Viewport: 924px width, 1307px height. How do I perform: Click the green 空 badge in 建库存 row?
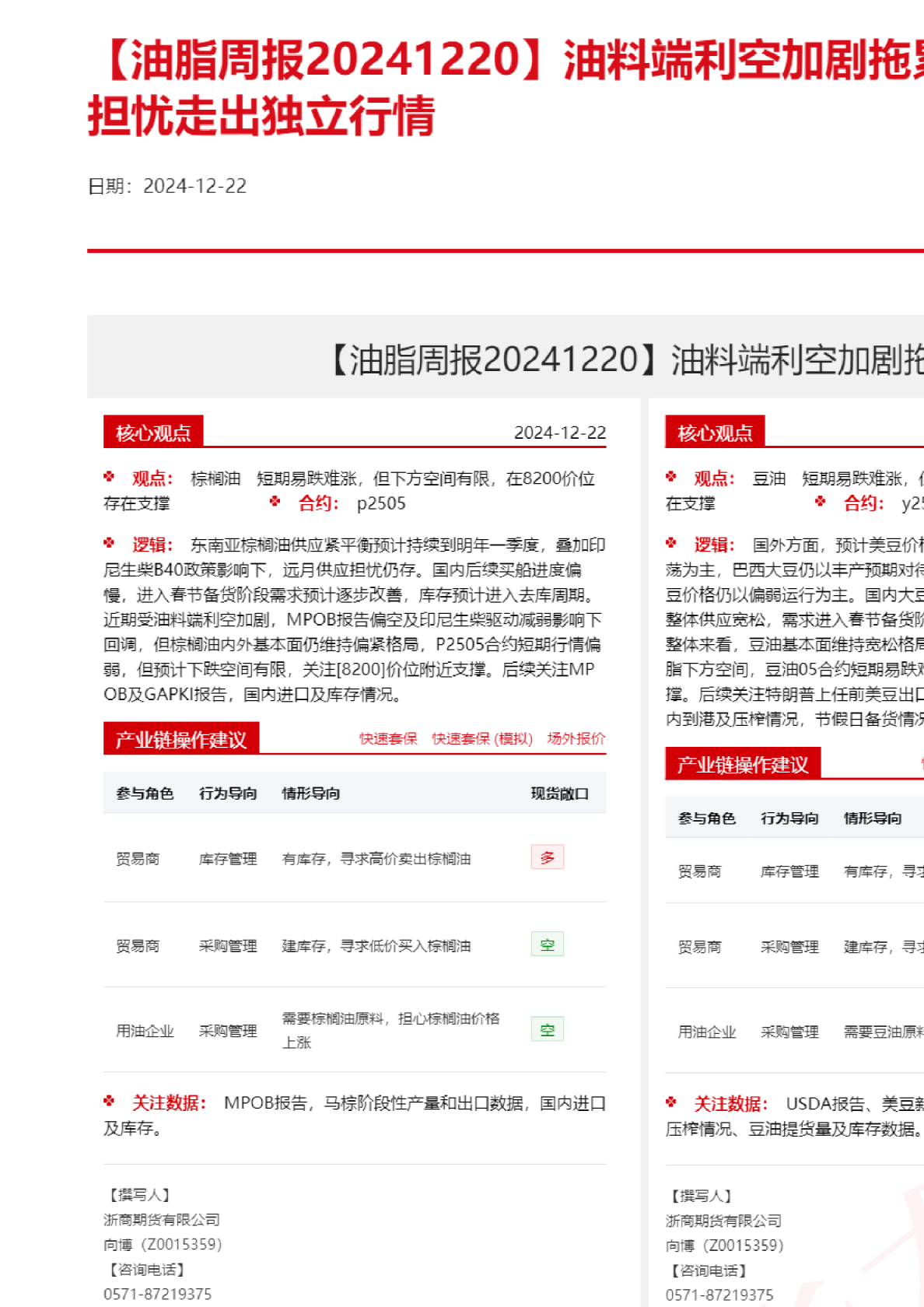tap(547, 944)
